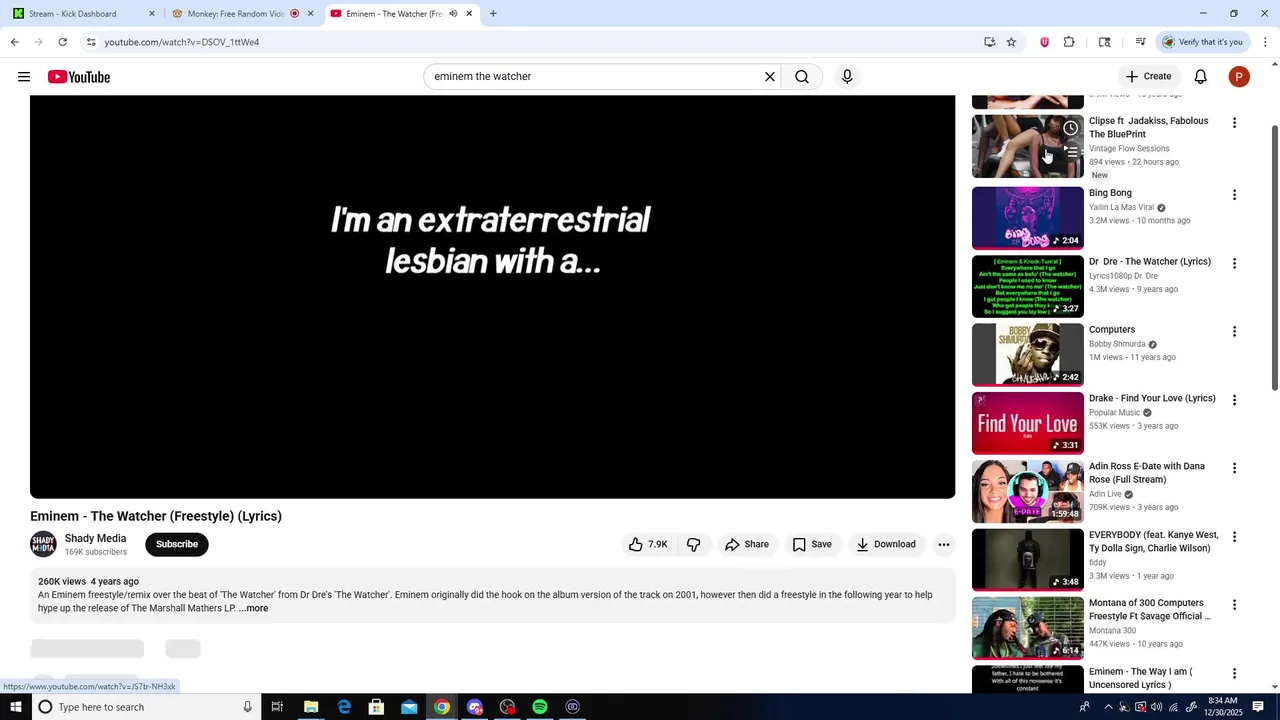Like the video with thumbs up

pyautogui.click(x=647, y=544)
